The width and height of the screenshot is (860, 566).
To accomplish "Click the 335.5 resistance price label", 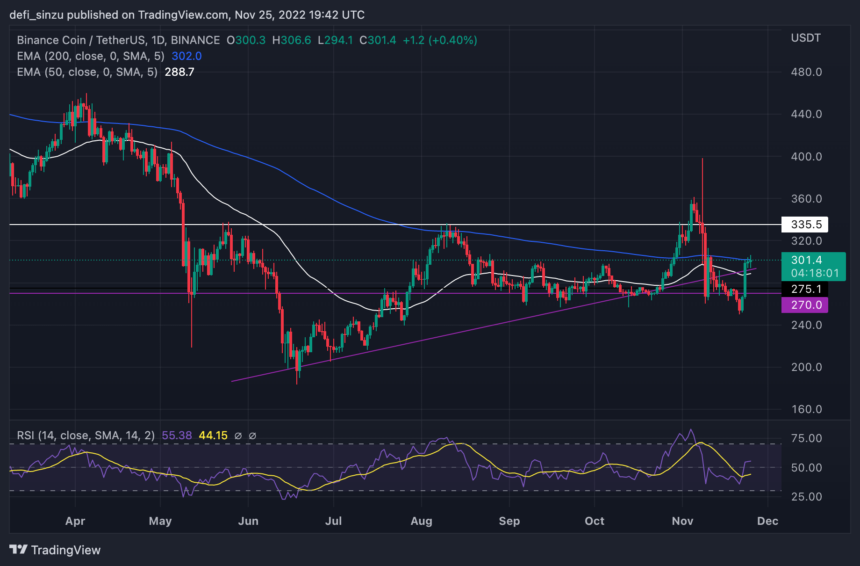I will click(x=804, y=226).
